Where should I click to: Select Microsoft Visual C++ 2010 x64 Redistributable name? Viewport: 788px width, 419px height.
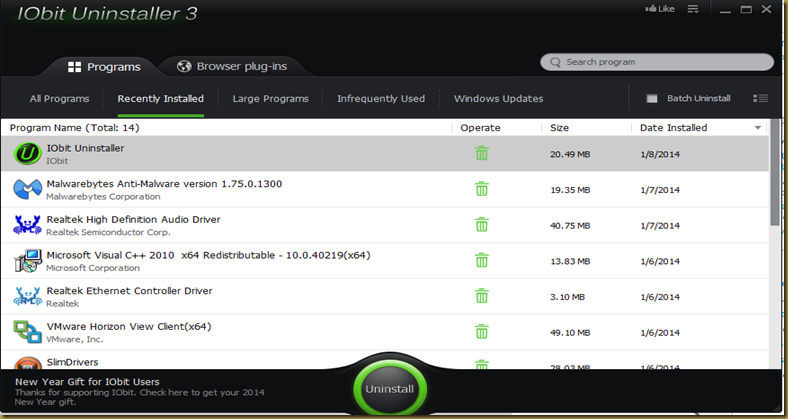pyautogui.click(x=208, y=255)
